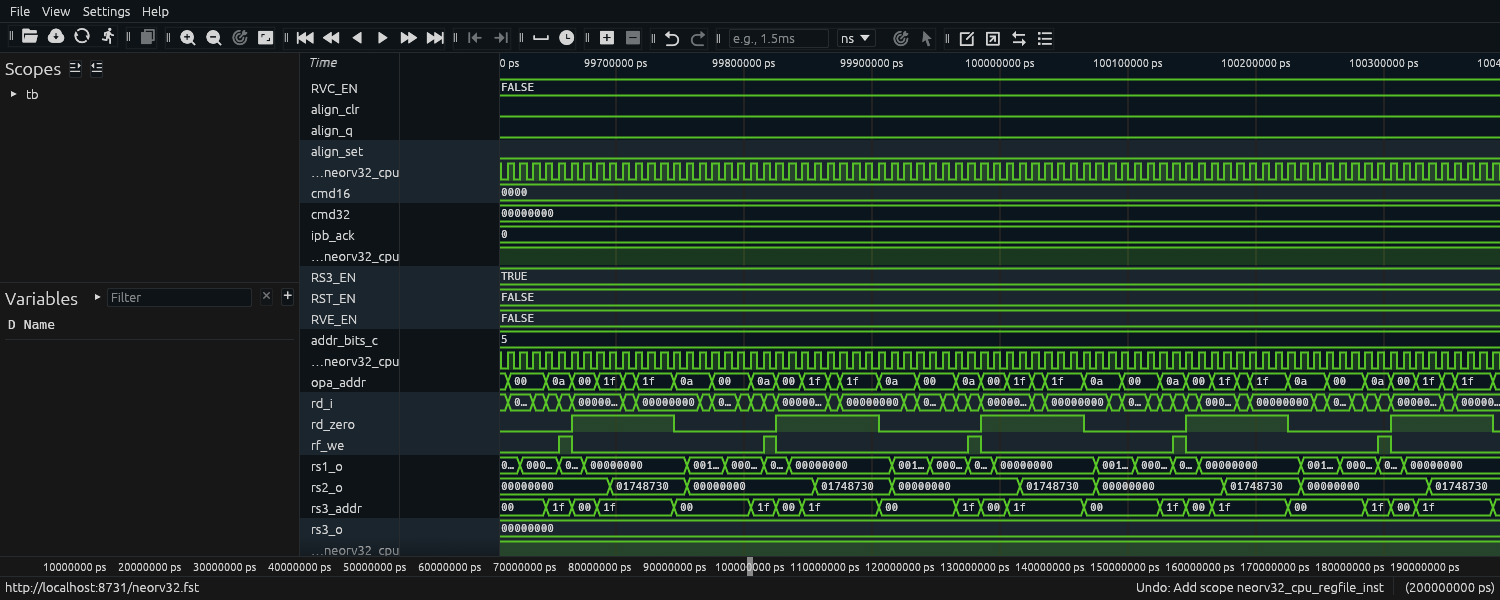Select the cmd16 signal
Image resolution: width=1500 pixels, height=600 pixels.
(x=330, y=193)
